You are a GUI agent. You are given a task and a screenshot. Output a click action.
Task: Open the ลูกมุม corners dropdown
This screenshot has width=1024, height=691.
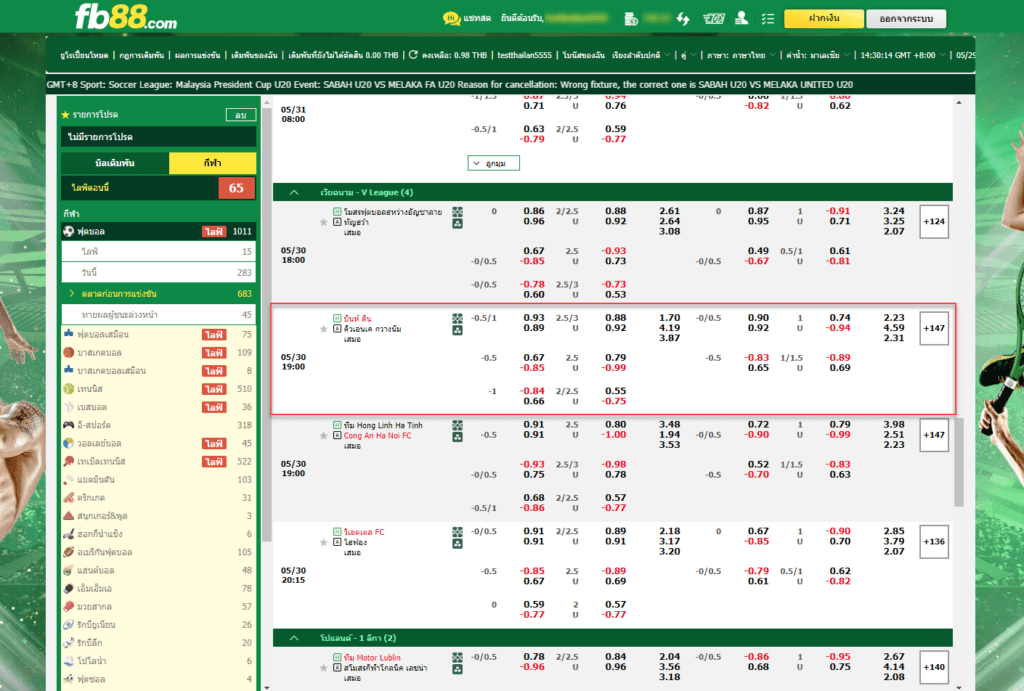(x=494, y=163)
